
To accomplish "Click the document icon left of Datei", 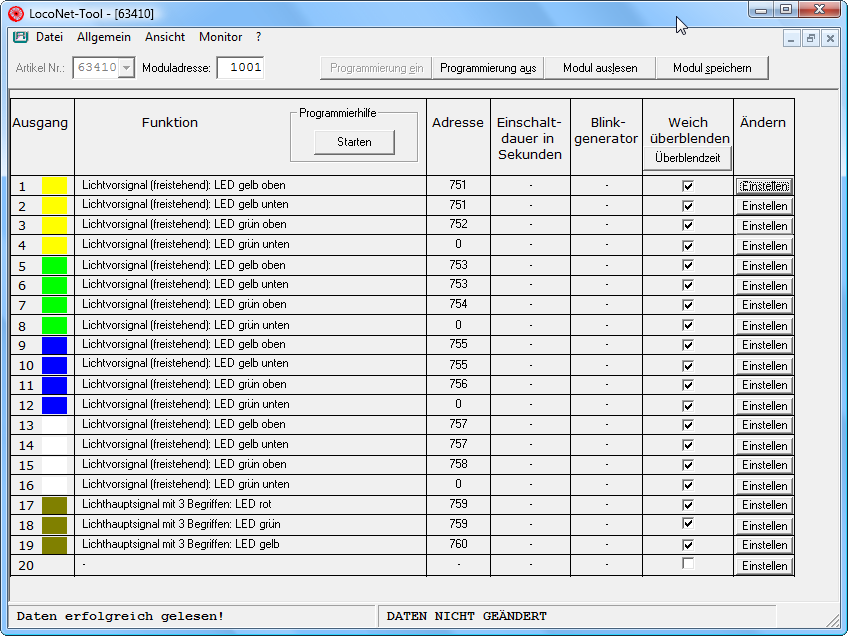I will (x=21, y=37).
